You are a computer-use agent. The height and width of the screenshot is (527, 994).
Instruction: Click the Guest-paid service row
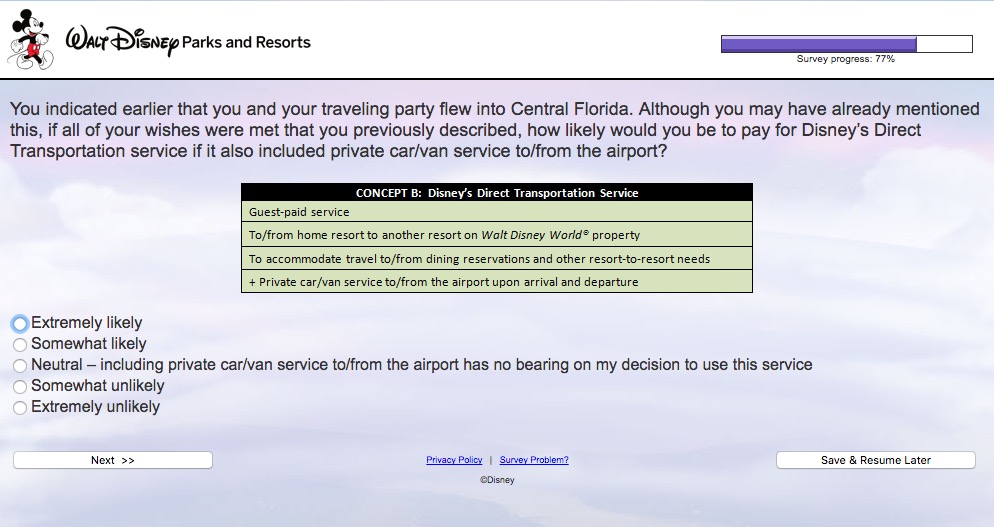(497, 212)
